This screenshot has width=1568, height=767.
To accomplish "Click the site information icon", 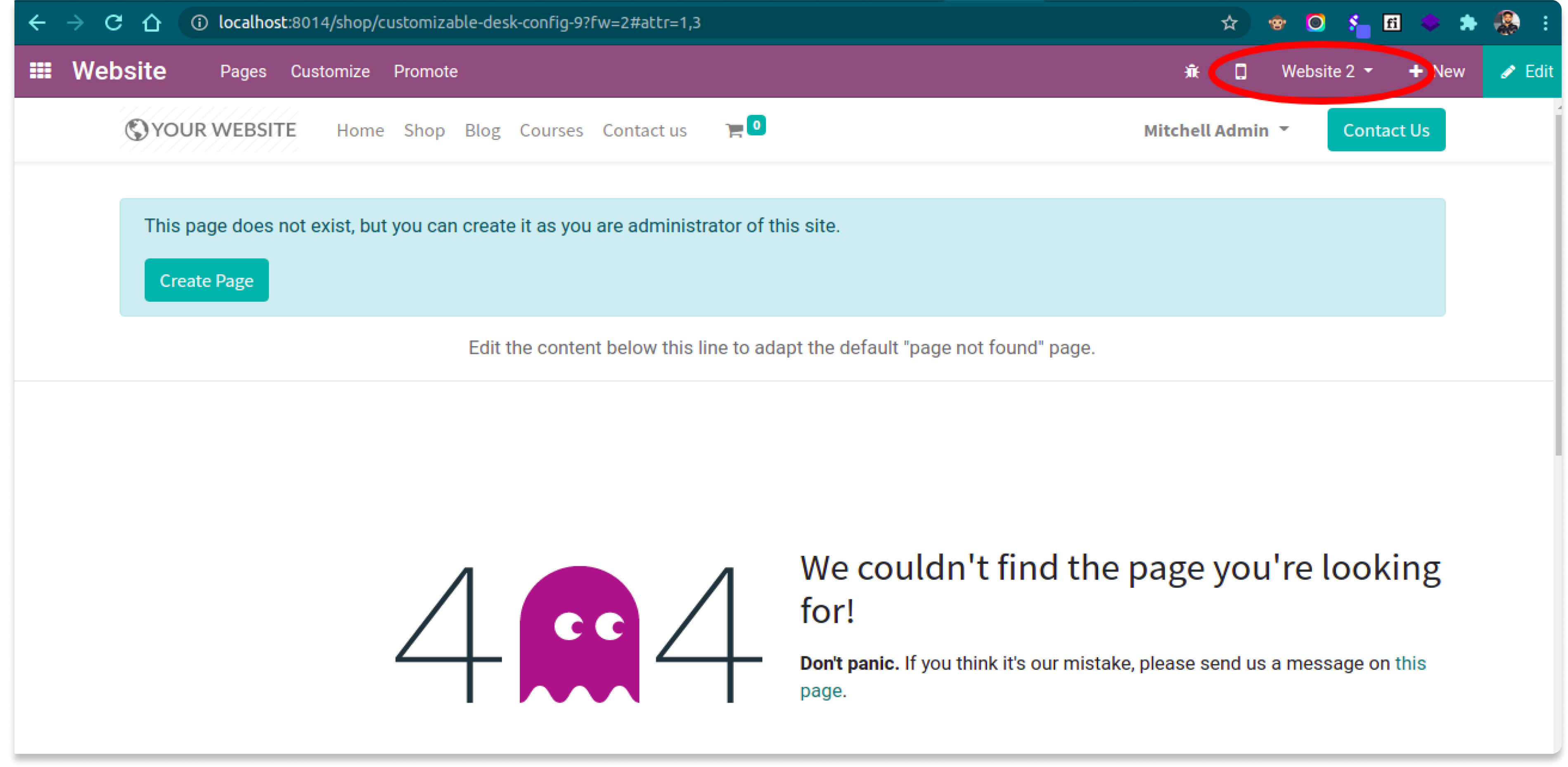I will point(199,23).
